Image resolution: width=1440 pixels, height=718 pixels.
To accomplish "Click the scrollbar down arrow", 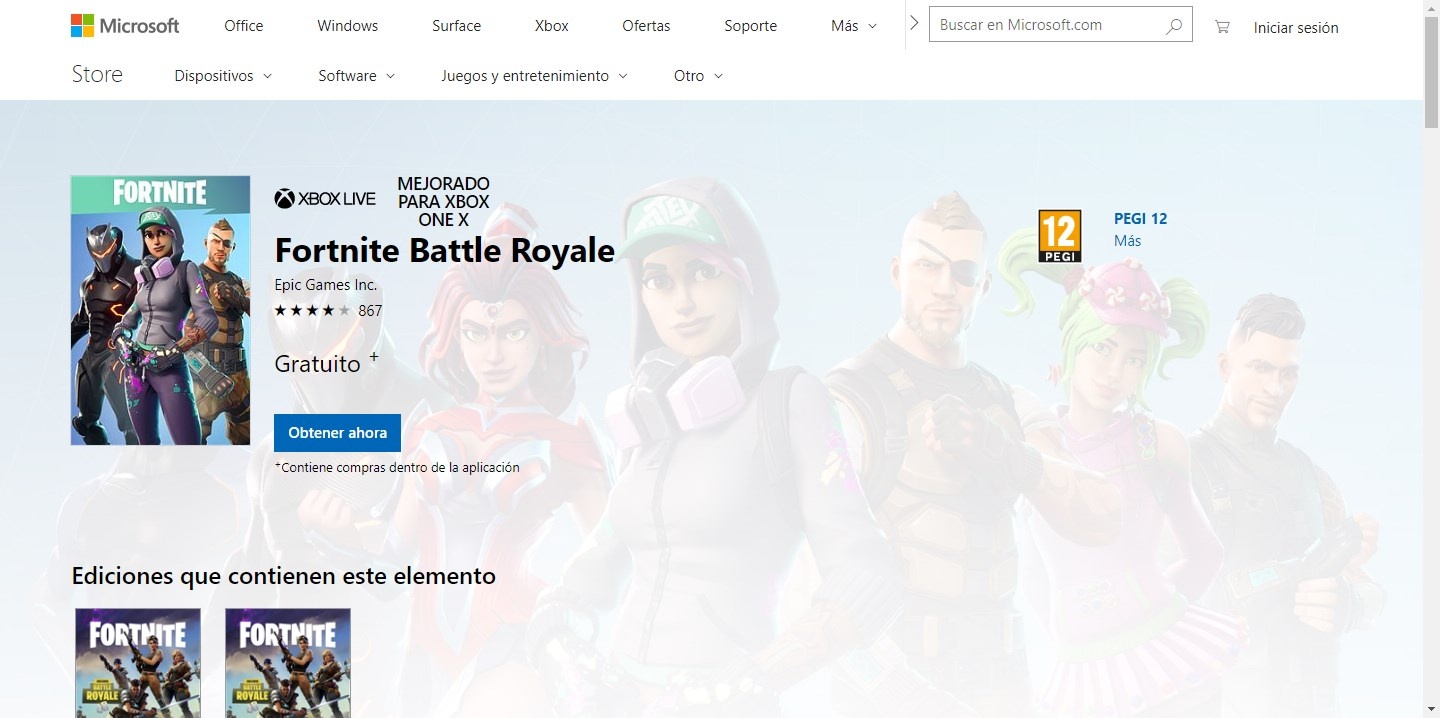I will 1432,709.
